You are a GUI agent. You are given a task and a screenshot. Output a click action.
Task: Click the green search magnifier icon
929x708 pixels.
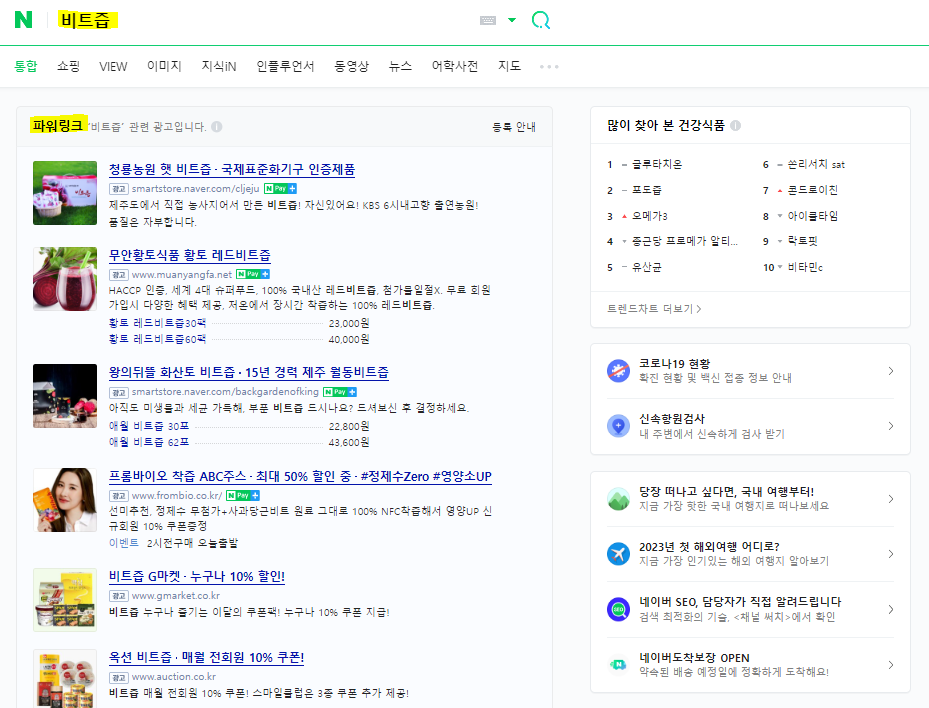tap(540, 20)
